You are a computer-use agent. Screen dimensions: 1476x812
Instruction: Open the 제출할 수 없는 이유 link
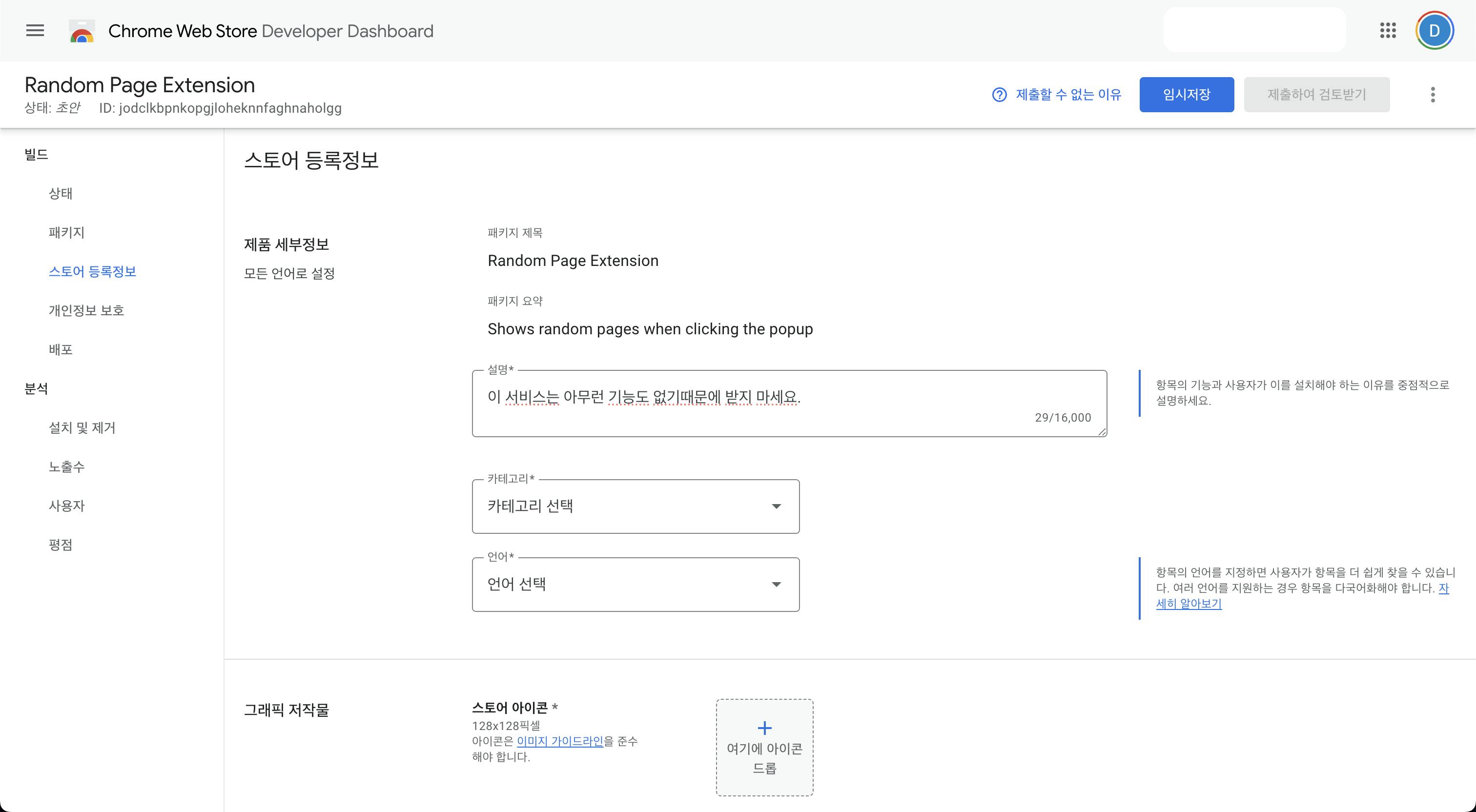click(1068, 95)
